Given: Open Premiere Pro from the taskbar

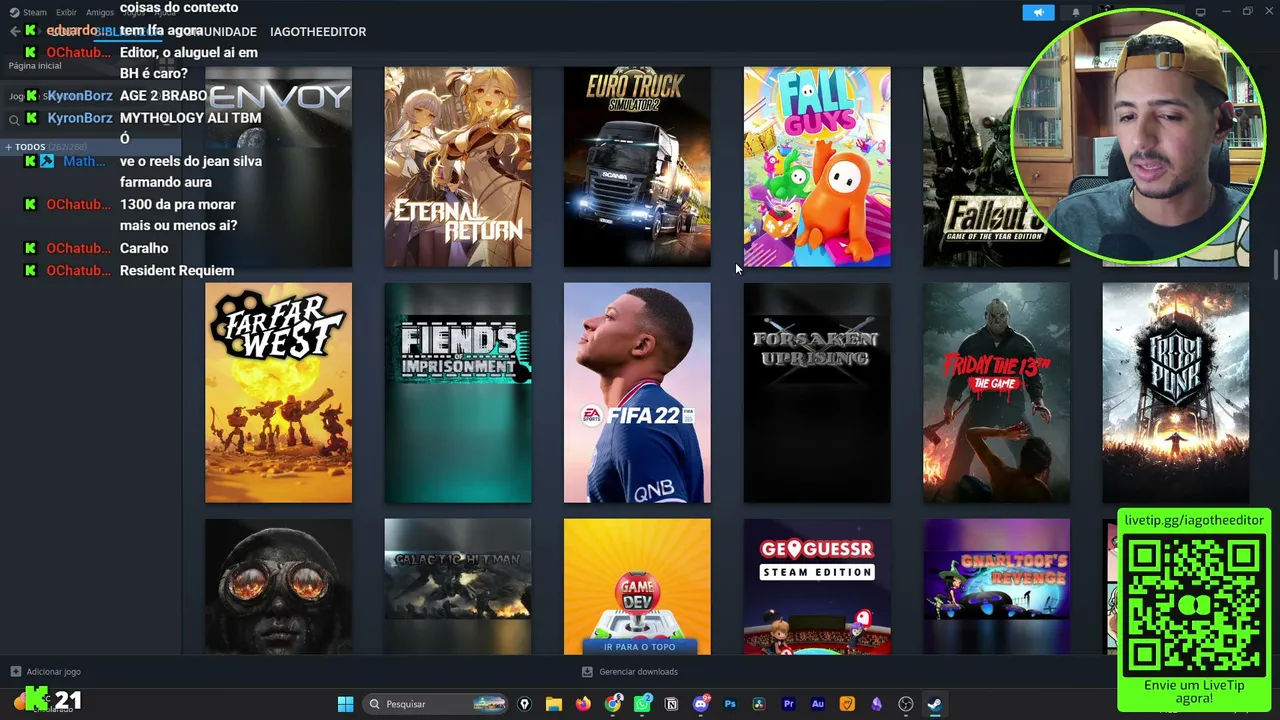Looking at the screenshot, I should [x=788, y=704].
